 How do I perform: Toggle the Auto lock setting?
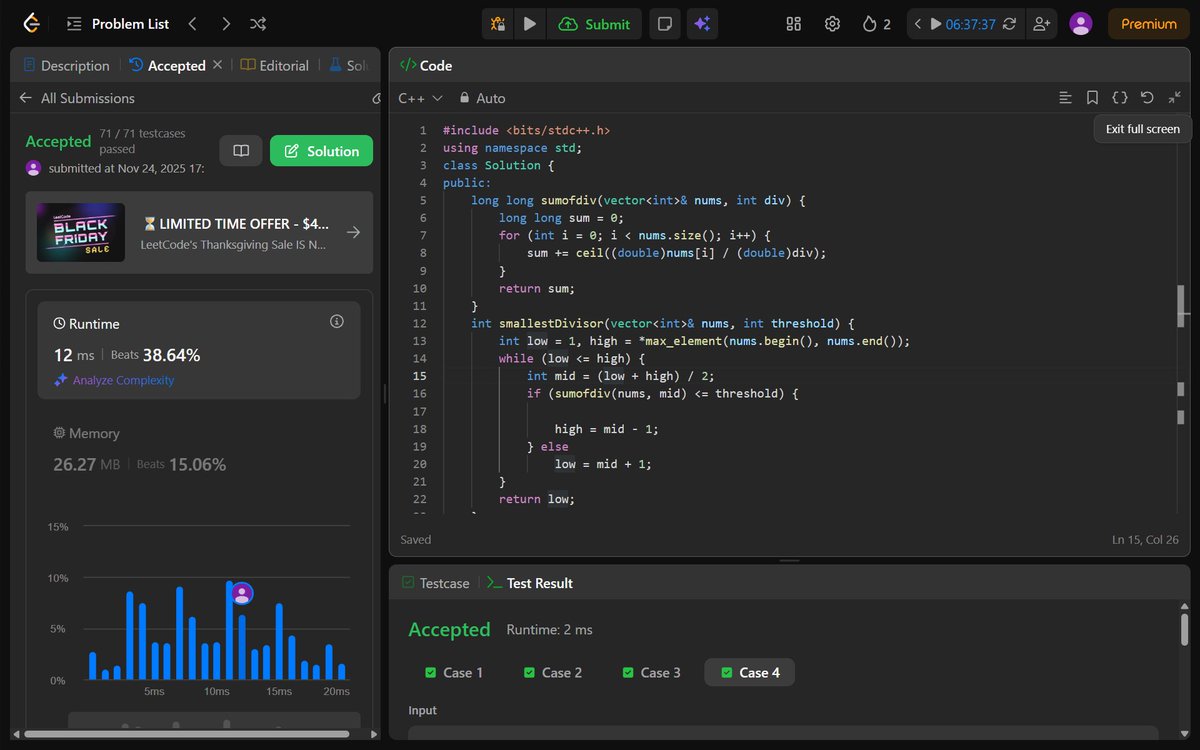[483, 98]
